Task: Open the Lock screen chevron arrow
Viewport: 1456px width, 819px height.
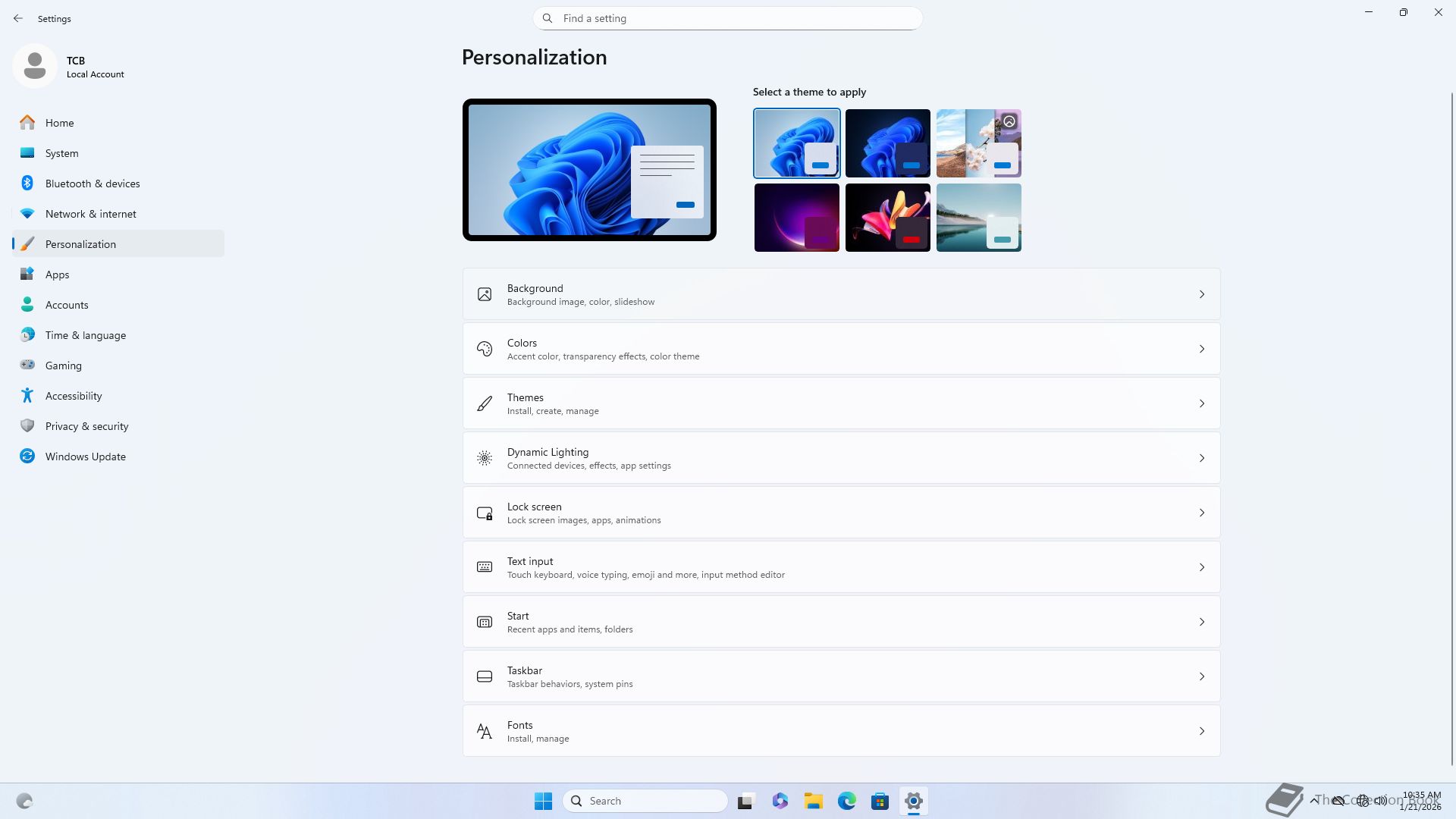Action: pyautogui.click(x=1201, y=513)
